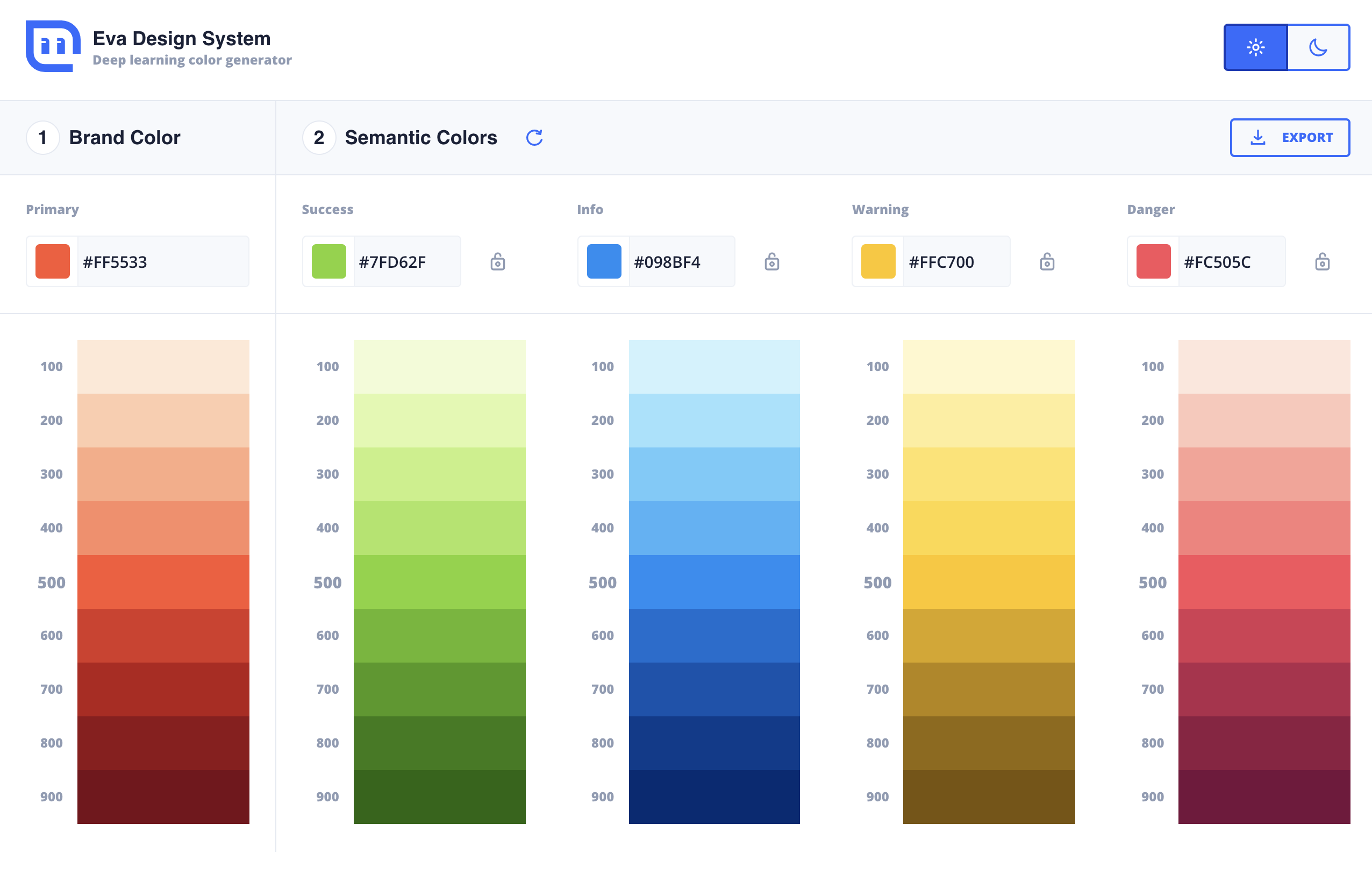The height and width of the screenshot is (882, 1372).
Task: Click the refresh/regenerate Semantic Colors icon
Action: (534, 138)
